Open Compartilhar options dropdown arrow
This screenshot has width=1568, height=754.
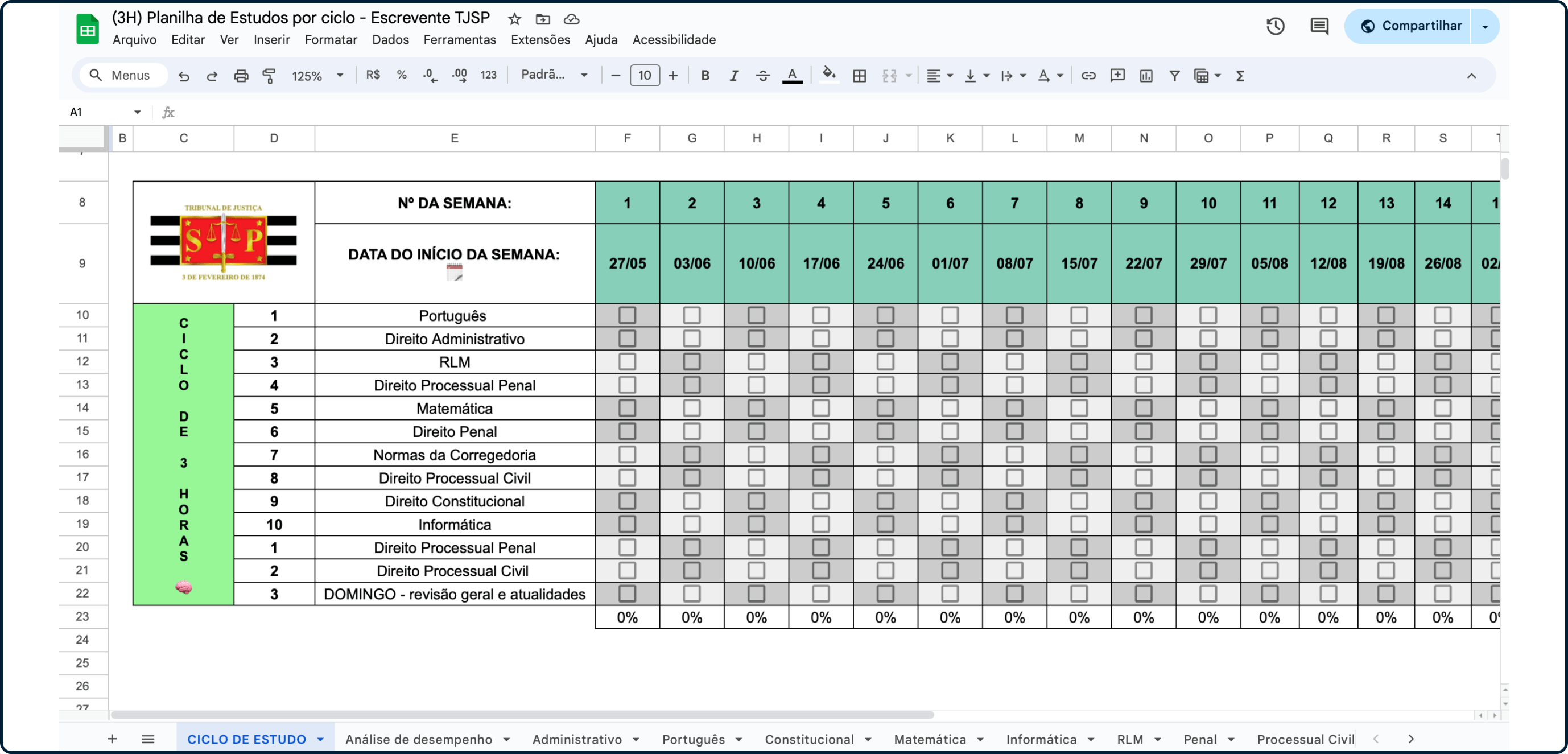tap(1485, 26)
